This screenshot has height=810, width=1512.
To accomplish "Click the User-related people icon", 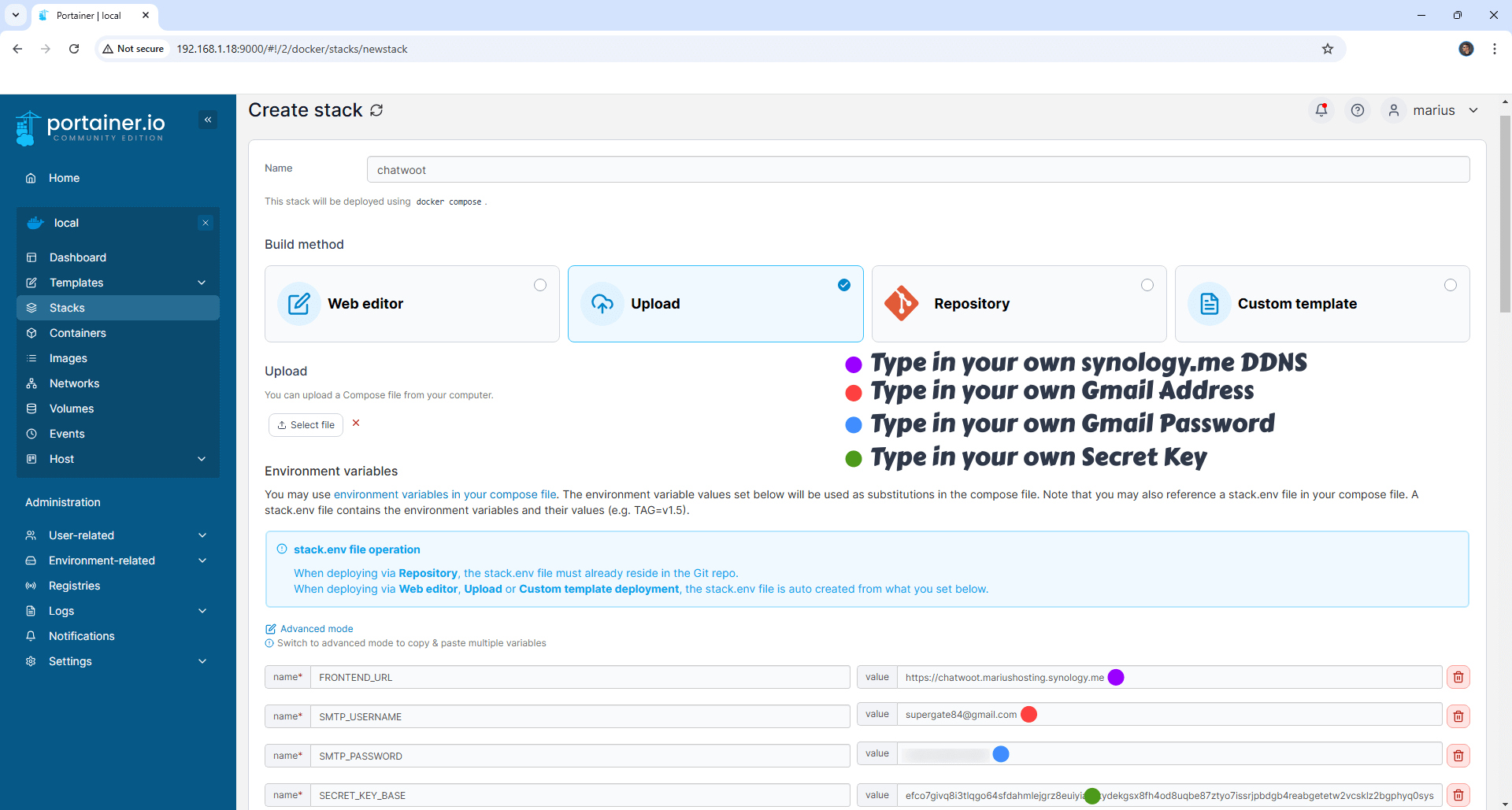I will [x=31, y=535].
